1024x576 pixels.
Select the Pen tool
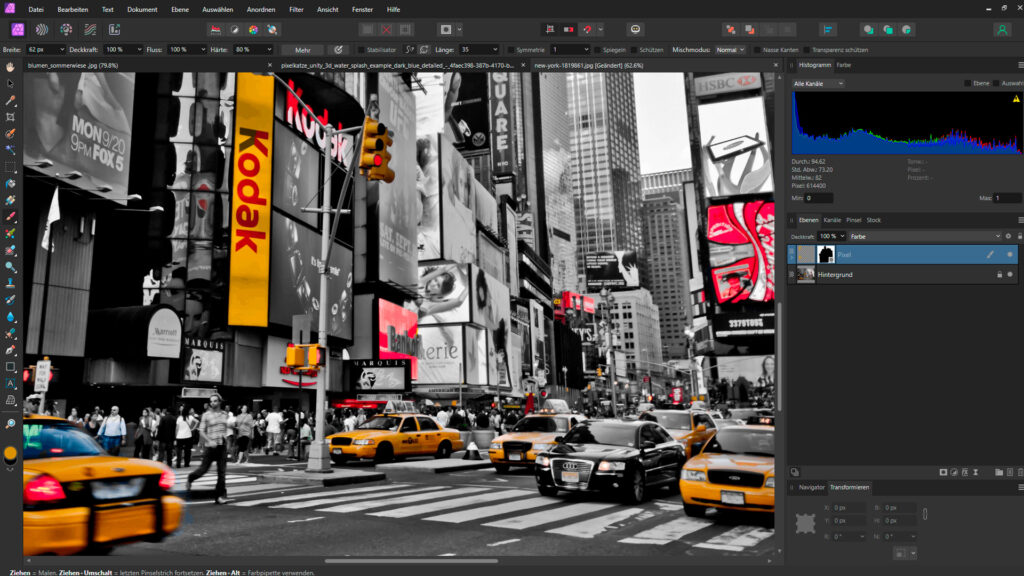coord(10,350)
